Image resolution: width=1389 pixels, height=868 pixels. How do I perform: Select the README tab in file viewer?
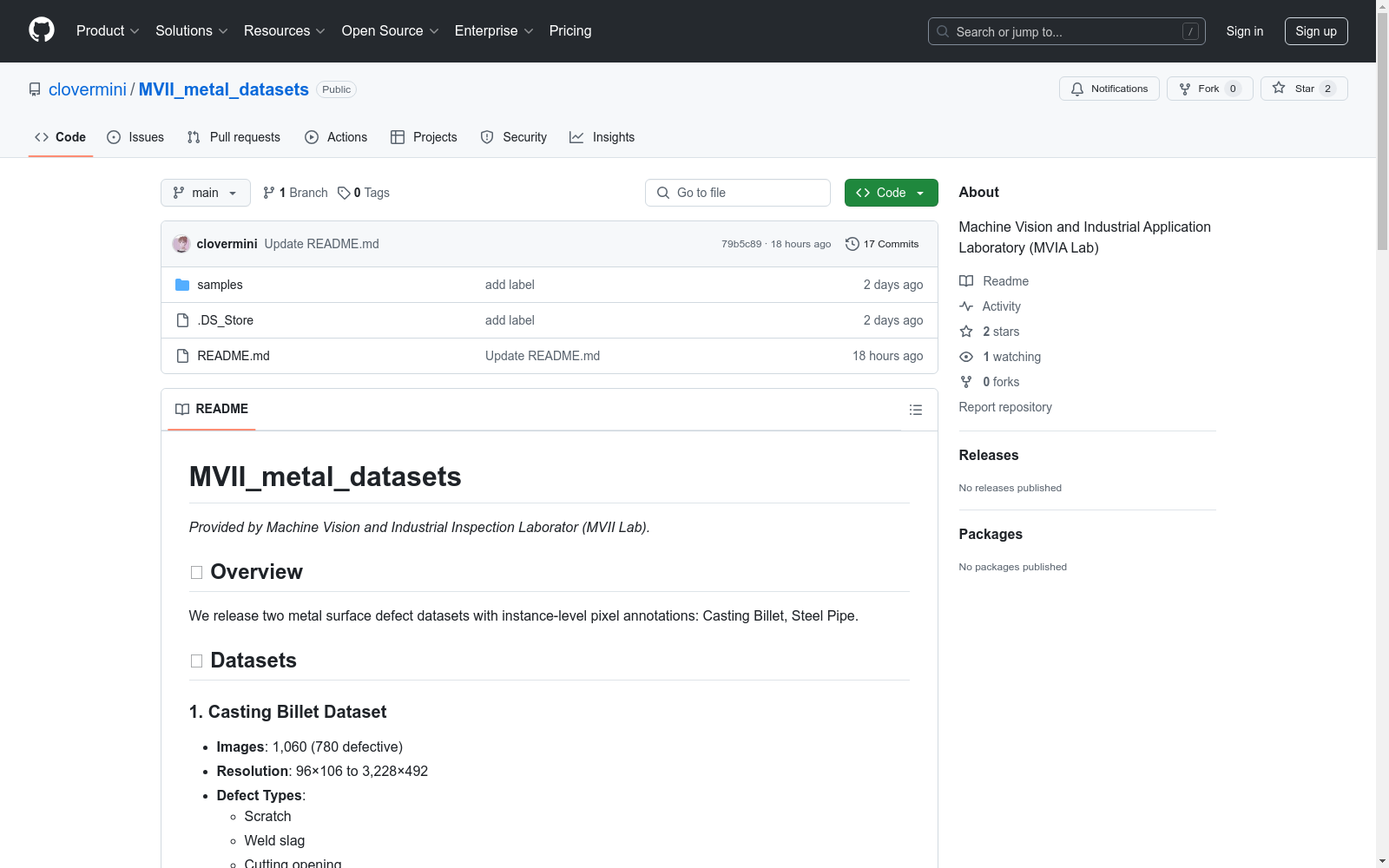[x=212, y=409]
